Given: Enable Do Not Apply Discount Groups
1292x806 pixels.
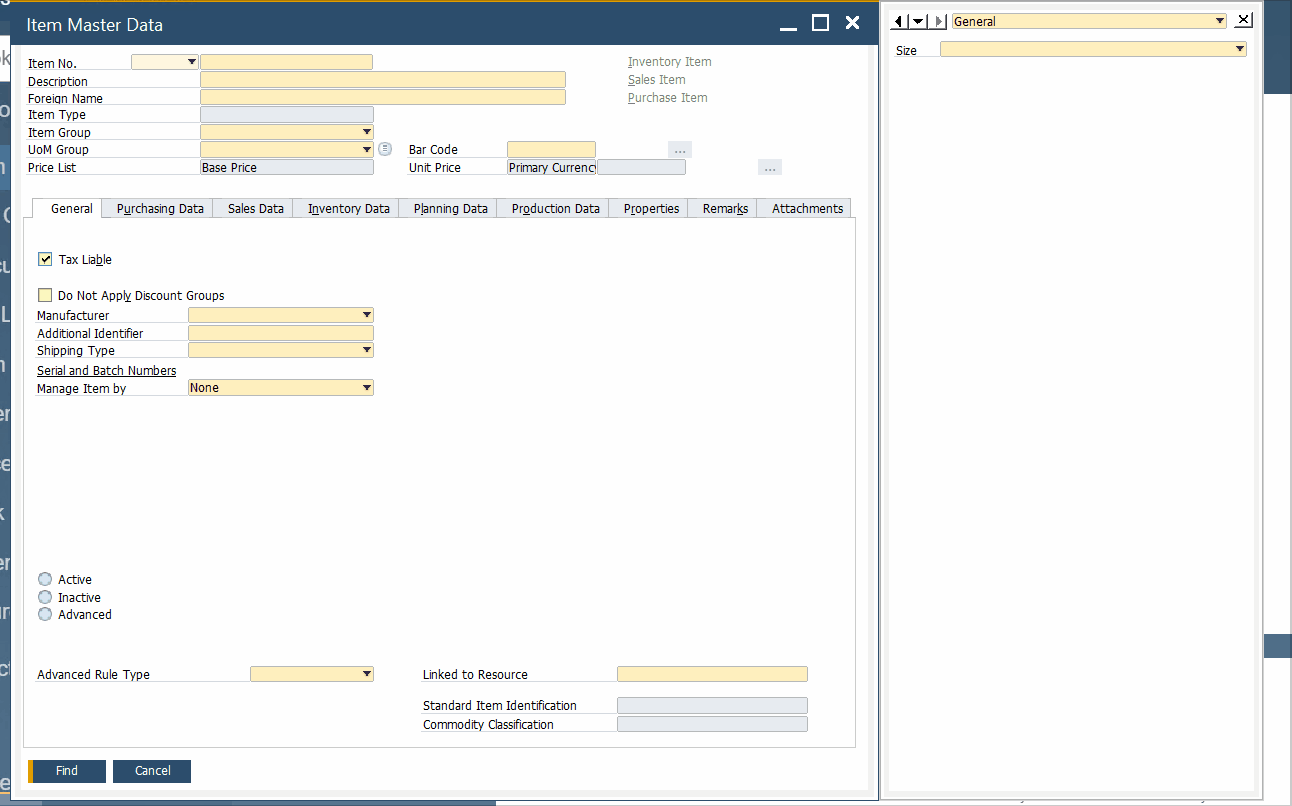Looking at the screenshot, I should 45,295.
